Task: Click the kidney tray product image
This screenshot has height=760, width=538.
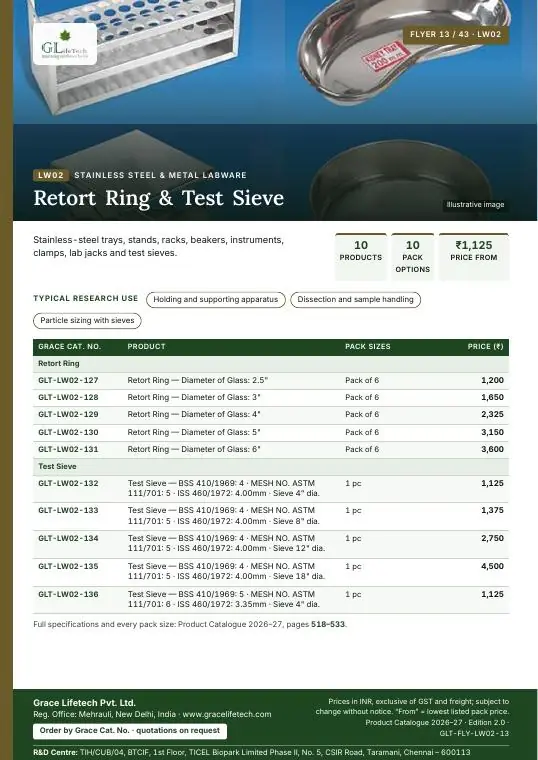Action: coord(402,53)
